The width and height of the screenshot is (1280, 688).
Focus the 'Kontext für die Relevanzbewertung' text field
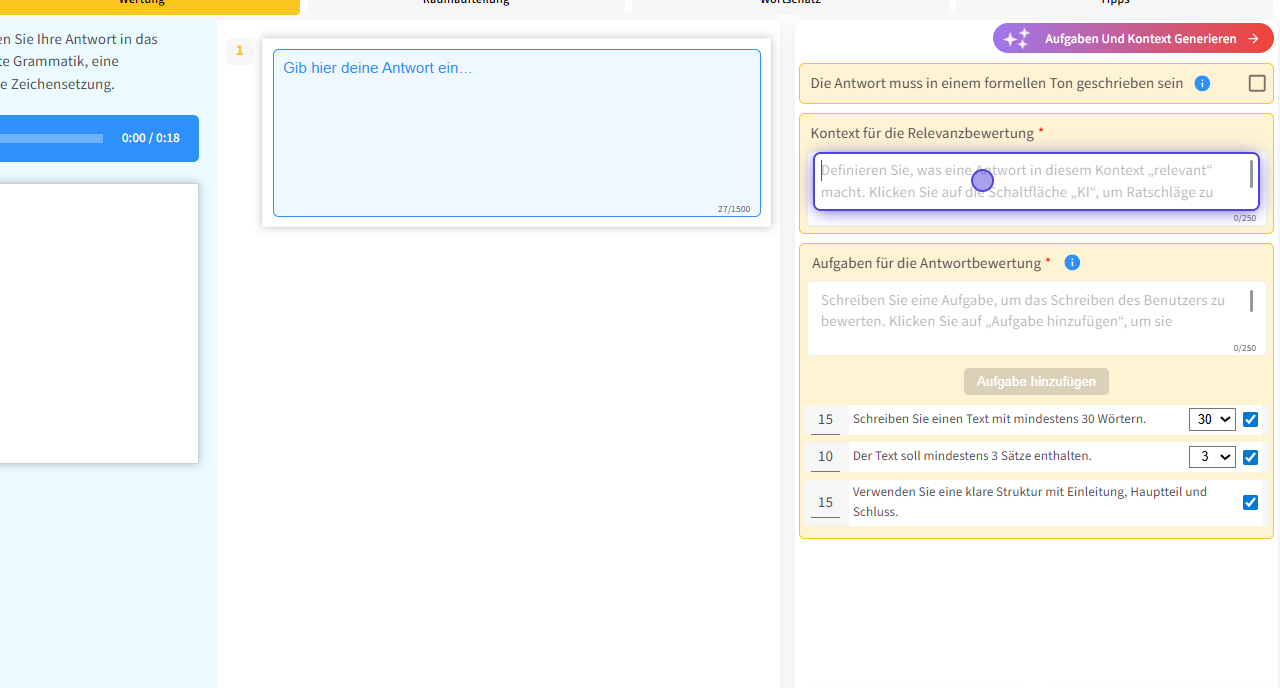pyautogui.click(x=1032, y=181)
